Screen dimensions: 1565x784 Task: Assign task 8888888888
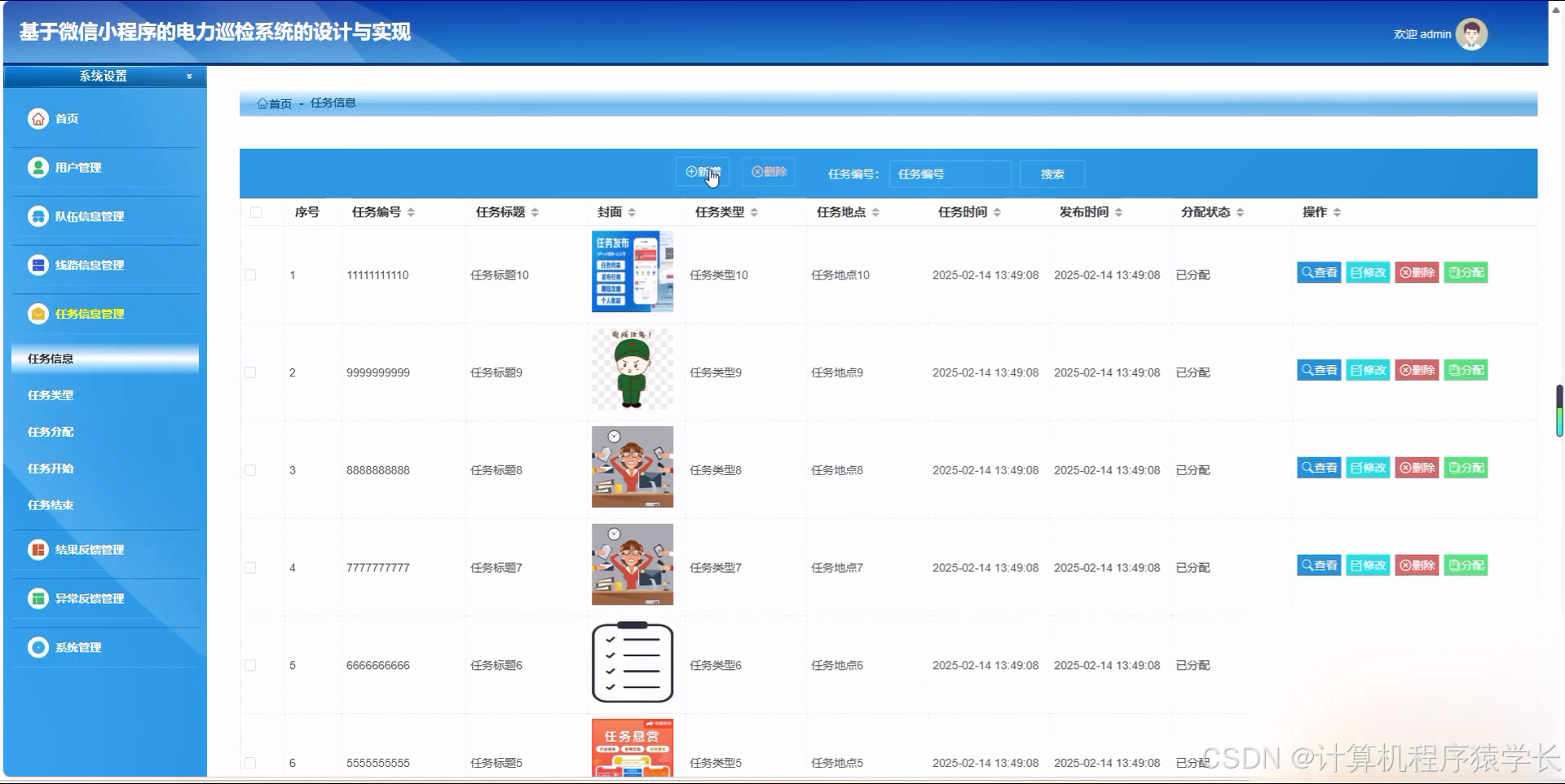[x=1466, y=468]
